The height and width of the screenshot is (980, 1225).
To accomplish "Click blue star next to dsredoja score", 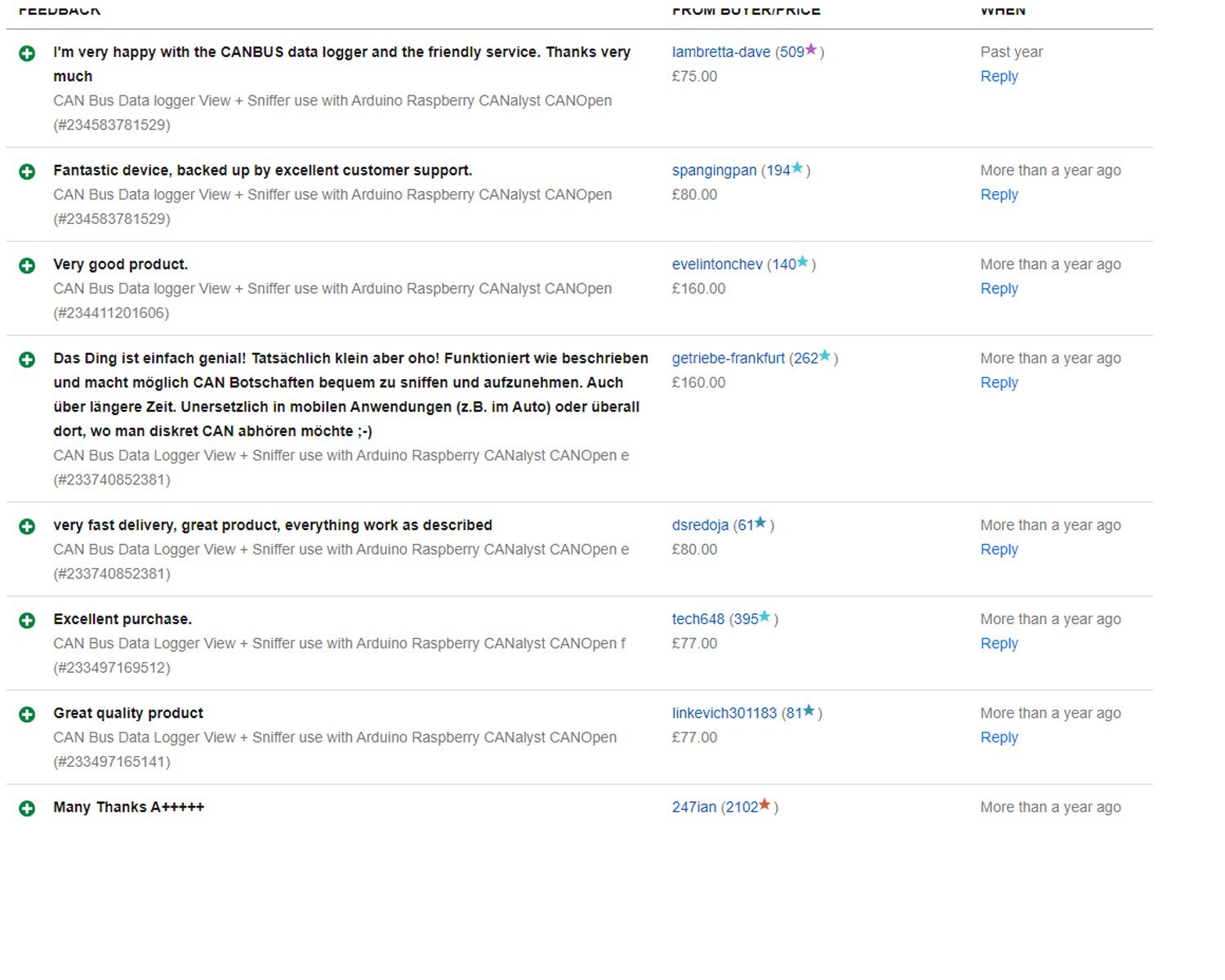I will (x=760, y=523).
